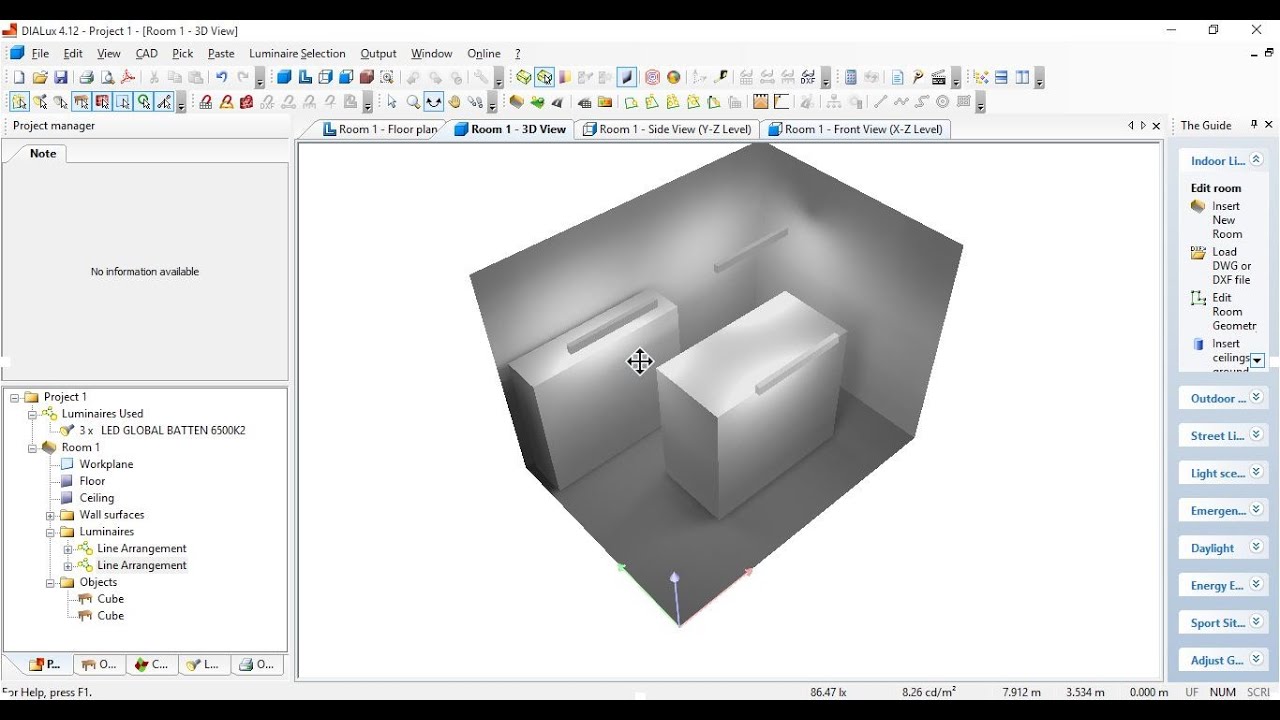
Task: Switch to Room 1 - Side View tab
Action: pyautogui.click(x=667, y=129)
